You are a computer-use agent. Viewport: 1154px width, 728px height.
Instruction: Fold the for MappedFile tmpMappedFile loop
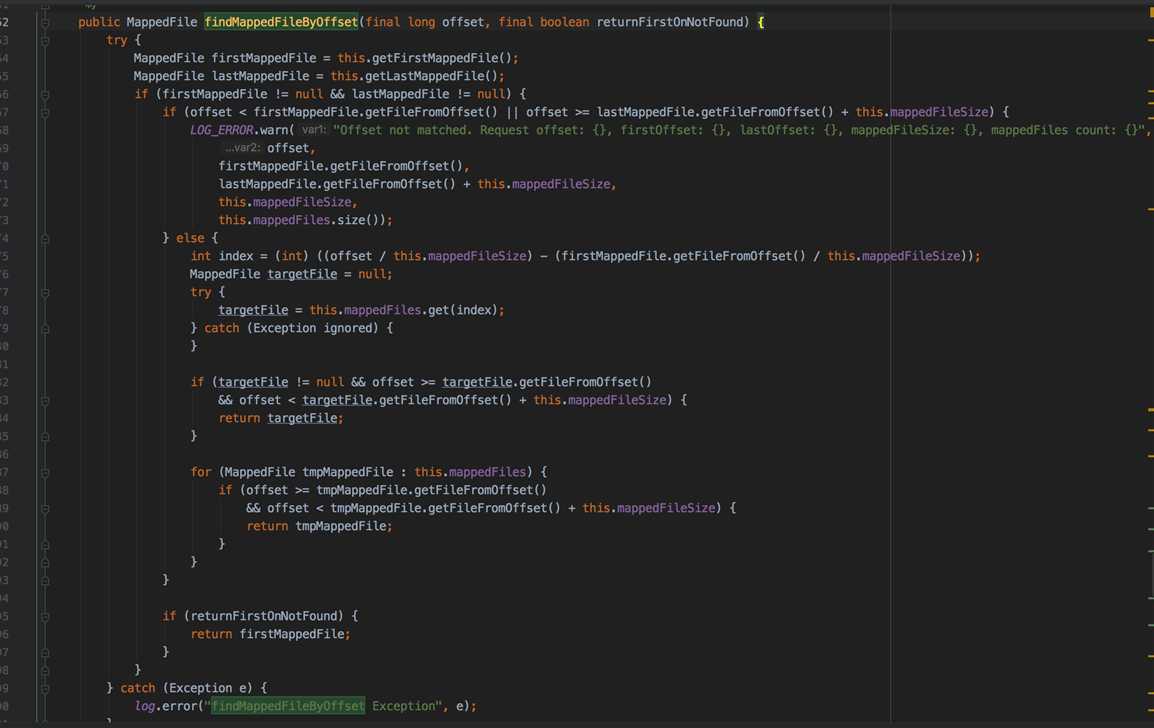point(45,473)
